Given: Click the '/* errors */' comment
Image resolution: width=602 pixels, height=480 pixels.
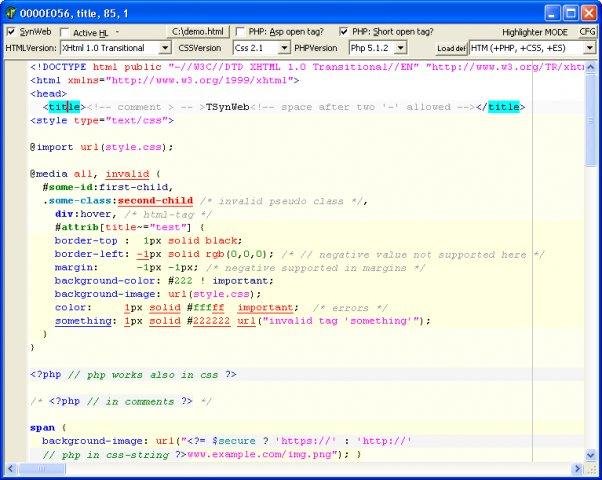Looking at the screenshot, I should 350,308.
